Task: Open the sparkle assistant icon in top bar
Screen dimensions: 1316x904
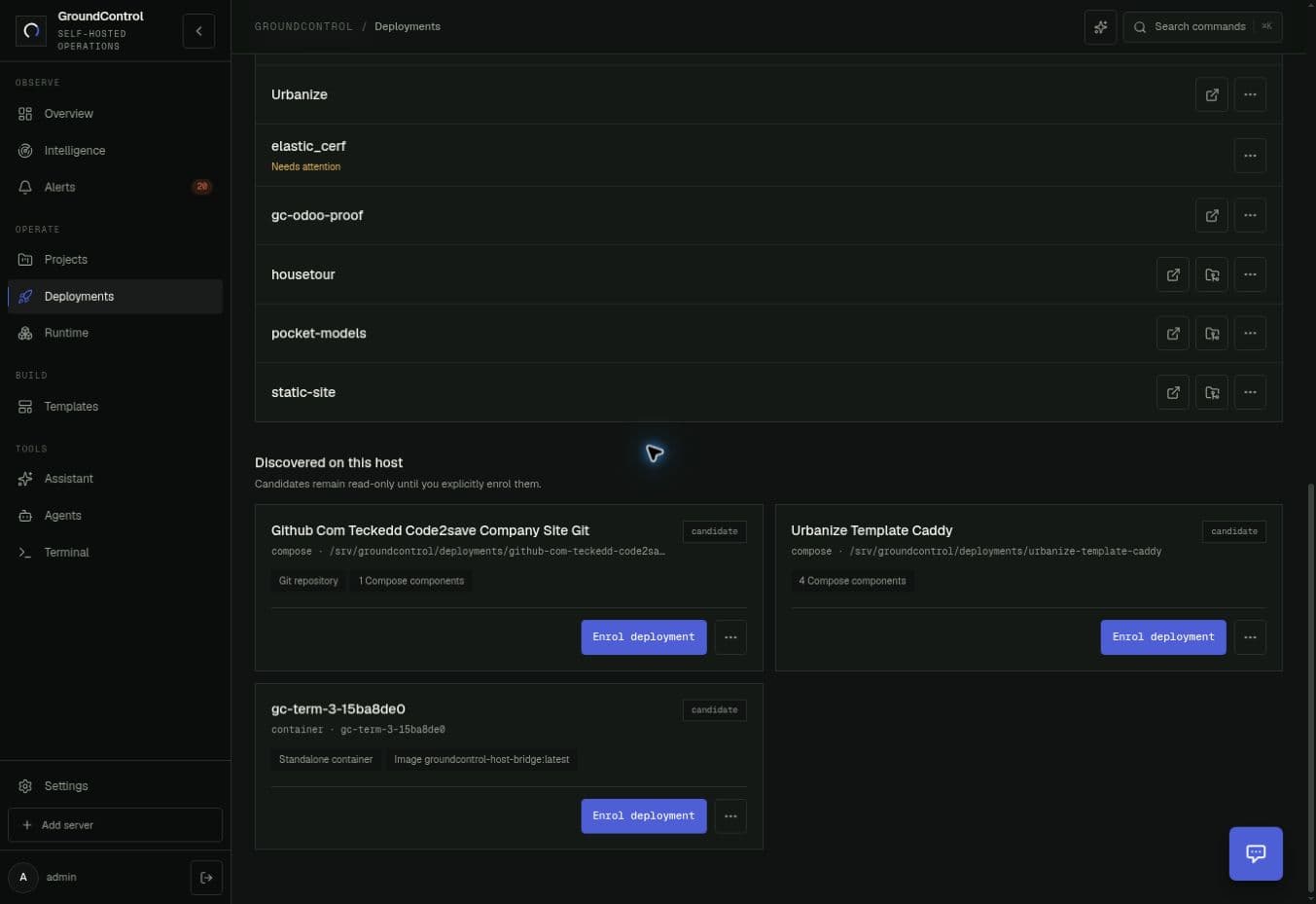Action: pos(1100,27)
